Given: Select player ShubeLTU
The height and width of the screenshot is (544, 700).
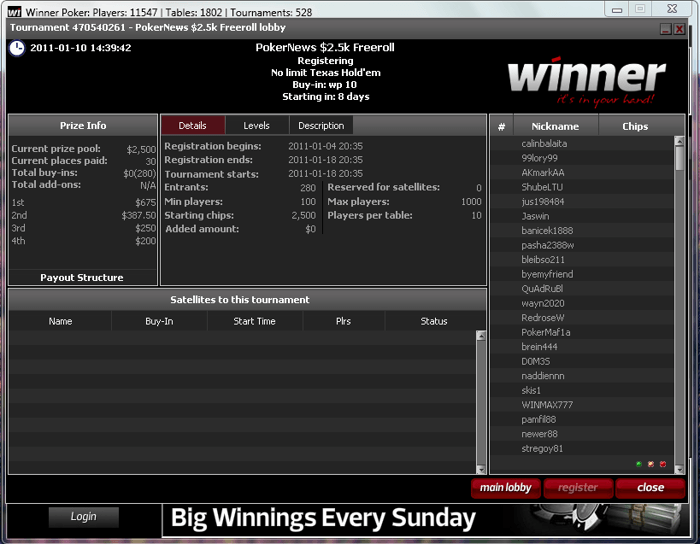Looking at the screenshot, I should 582,187.
